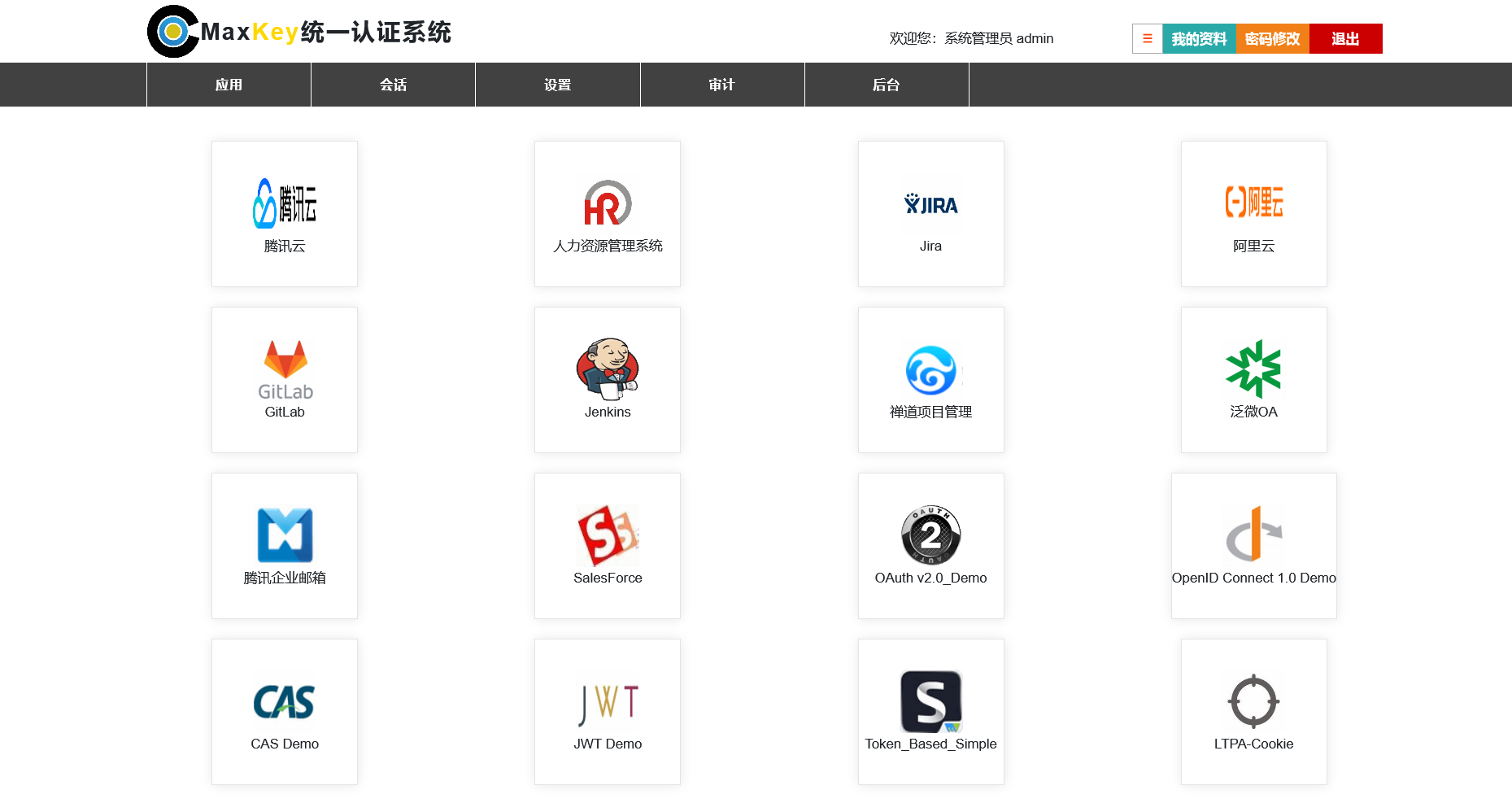The image size is (1512, 803).
Task: Click the Token_Based_Simple caption
Action: tap(930, 744)
